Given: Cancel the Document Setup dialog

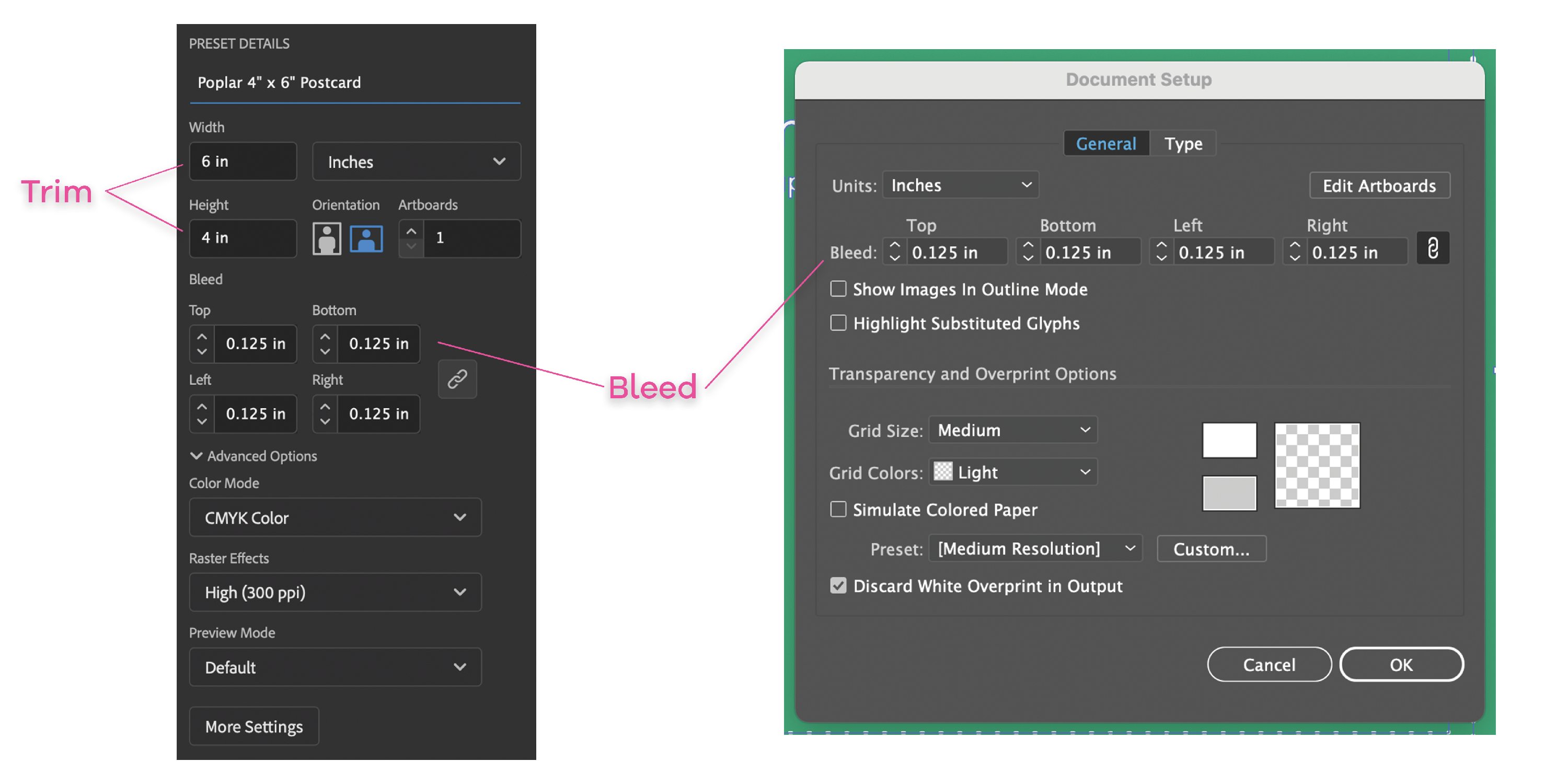Looking at the screenshot, I should coord(1269,664).
